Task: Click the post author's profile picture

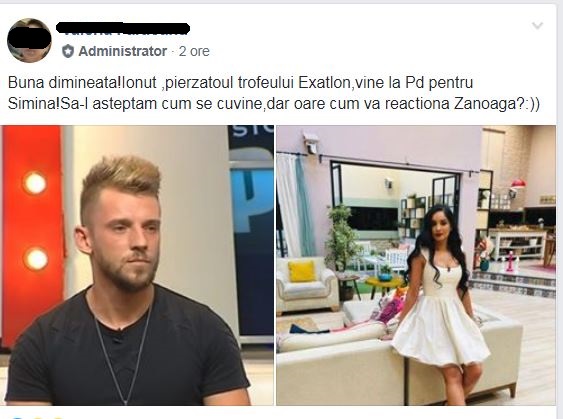Action: 29,40
